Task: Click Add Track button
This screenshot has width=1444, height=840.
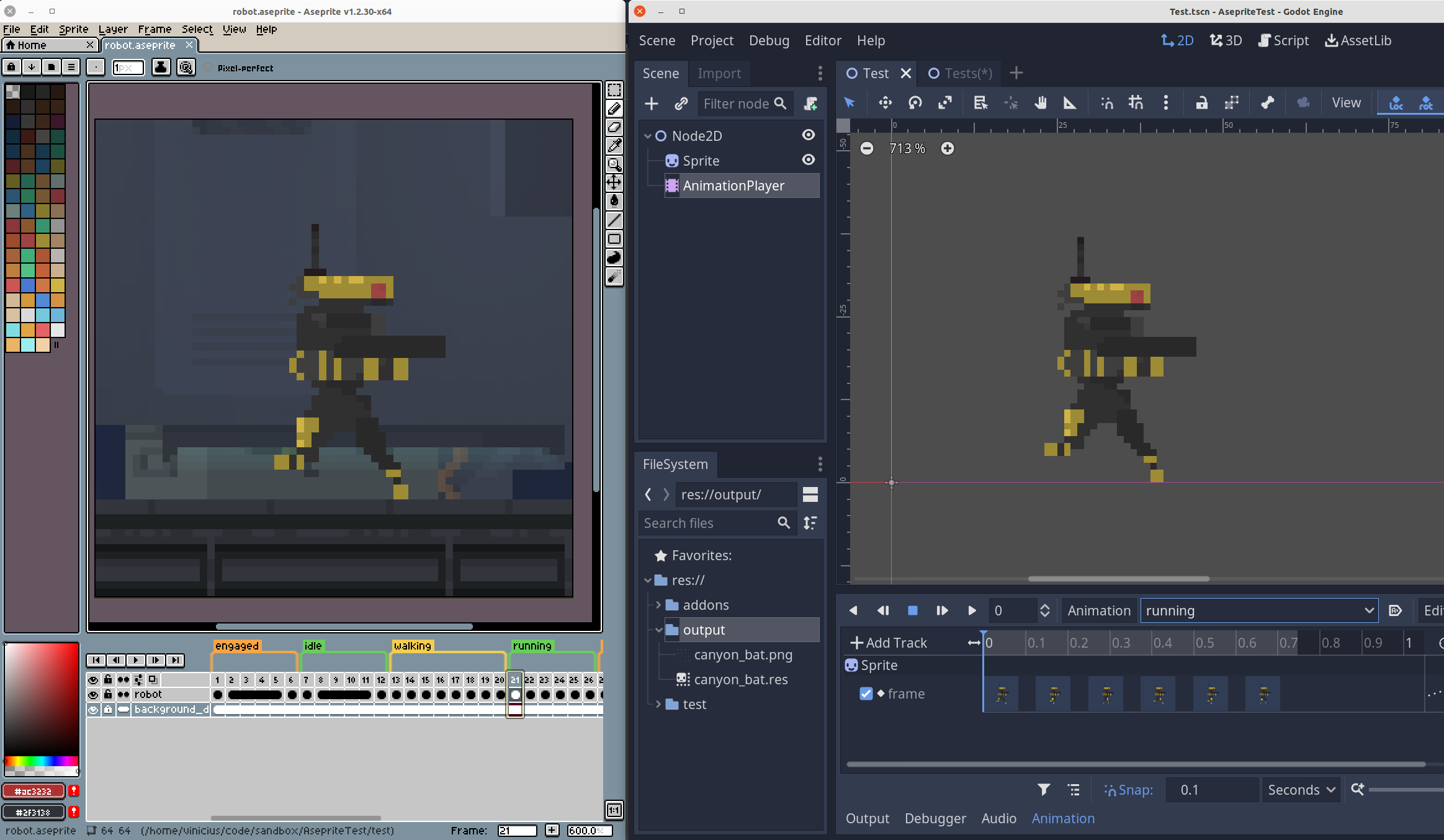Action: point(889,643)
